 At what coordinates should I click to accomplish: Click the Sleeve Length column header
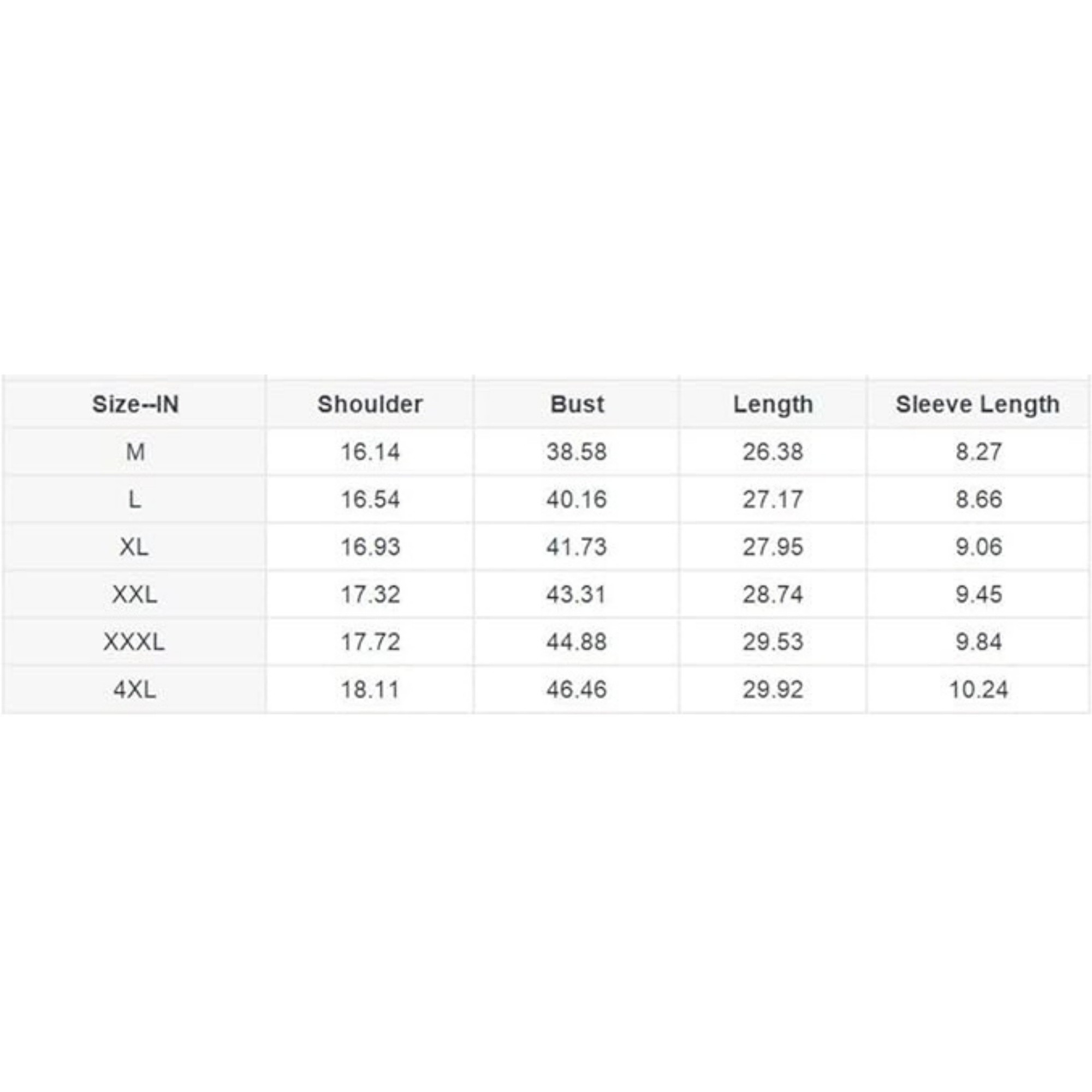[978, 404]
